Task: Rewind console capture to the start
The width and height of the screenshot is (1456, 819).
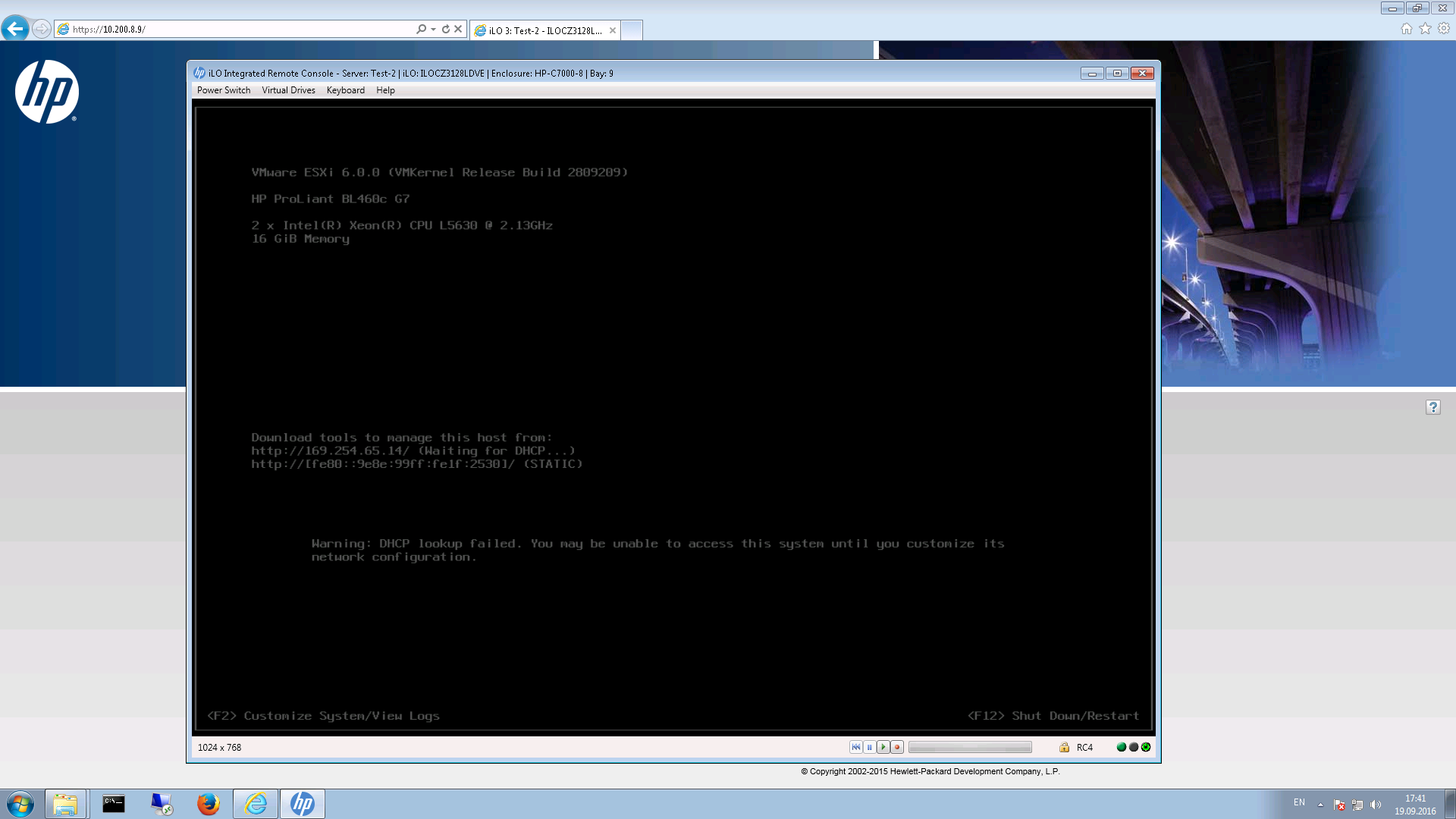Action: 855,747
